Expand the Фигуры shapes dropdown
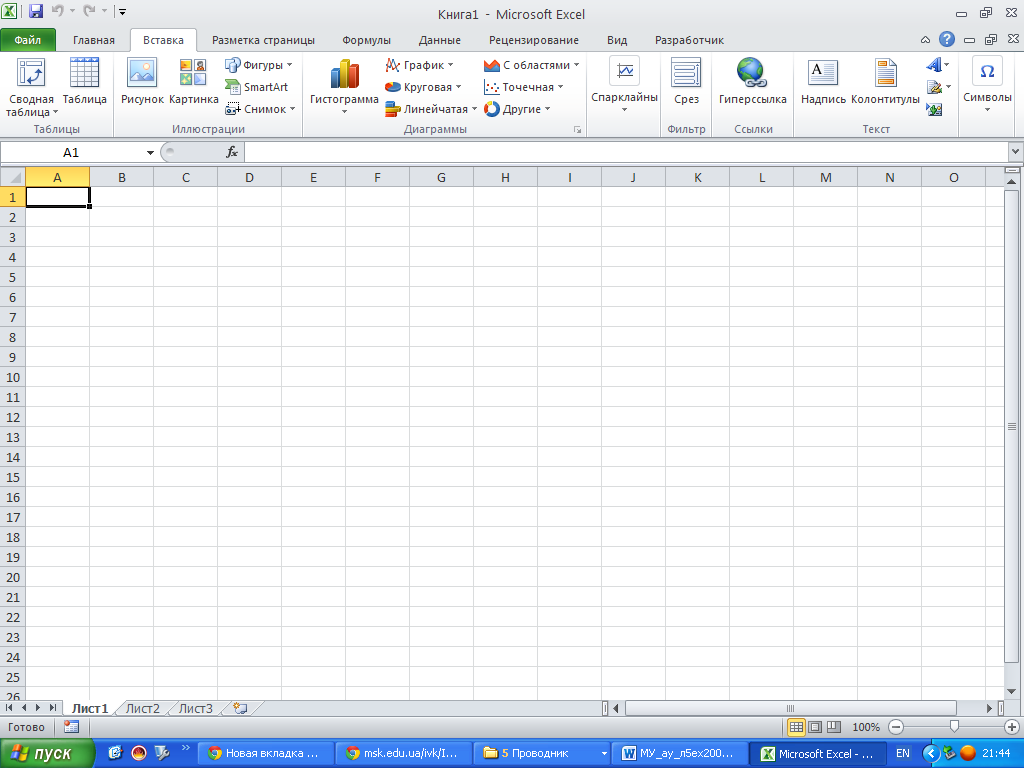Image resolution: width=1024 pixels, height=768 pixels. point(289,65)
